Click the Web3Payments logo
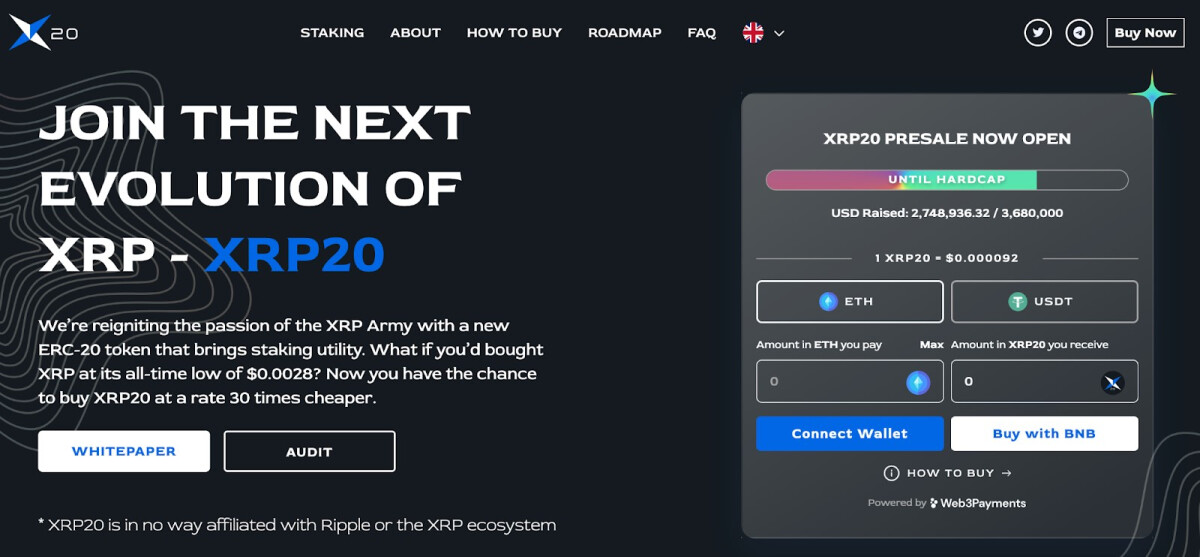The width and height of the screenshot is (1200, 557). pos(977,503)
